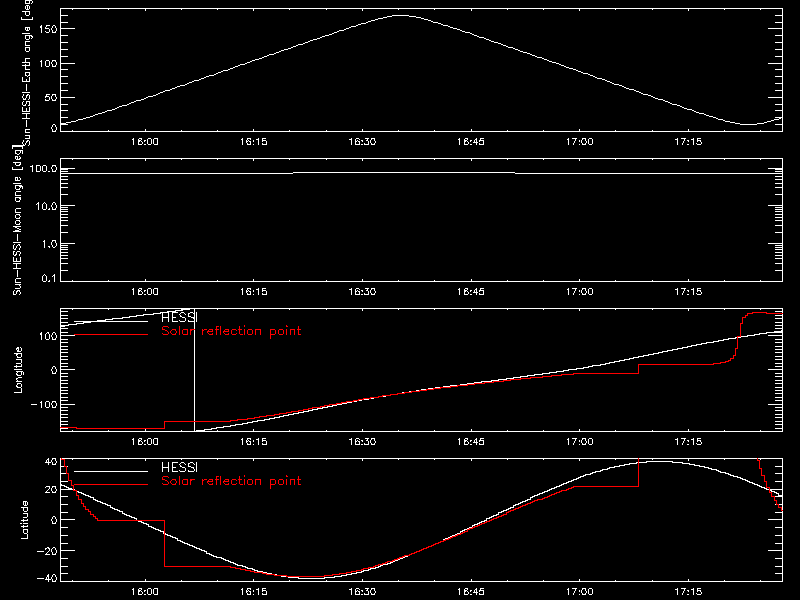The width and height of the screenshot is (800, 600).
Task: Click '100.0' tick on Moon angle axis
Action: coord(43,169)
